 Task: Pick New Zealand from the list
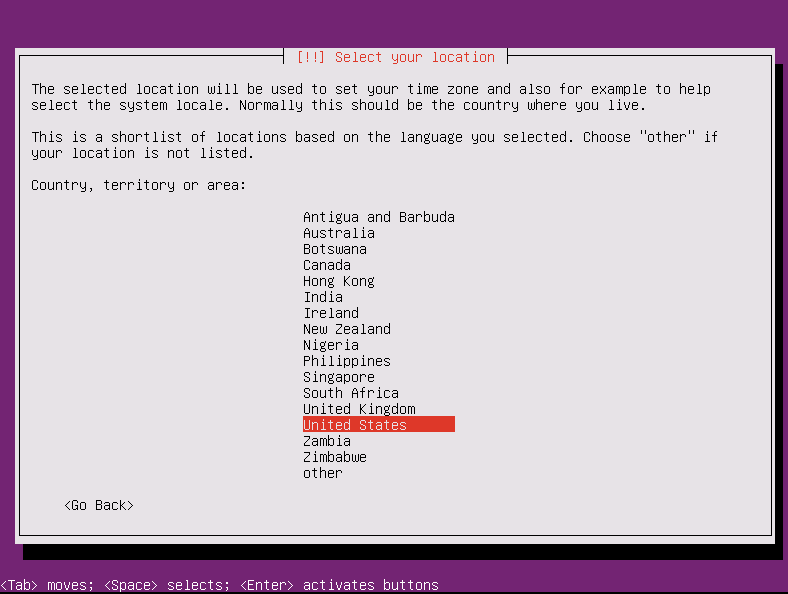coord(347,329)
